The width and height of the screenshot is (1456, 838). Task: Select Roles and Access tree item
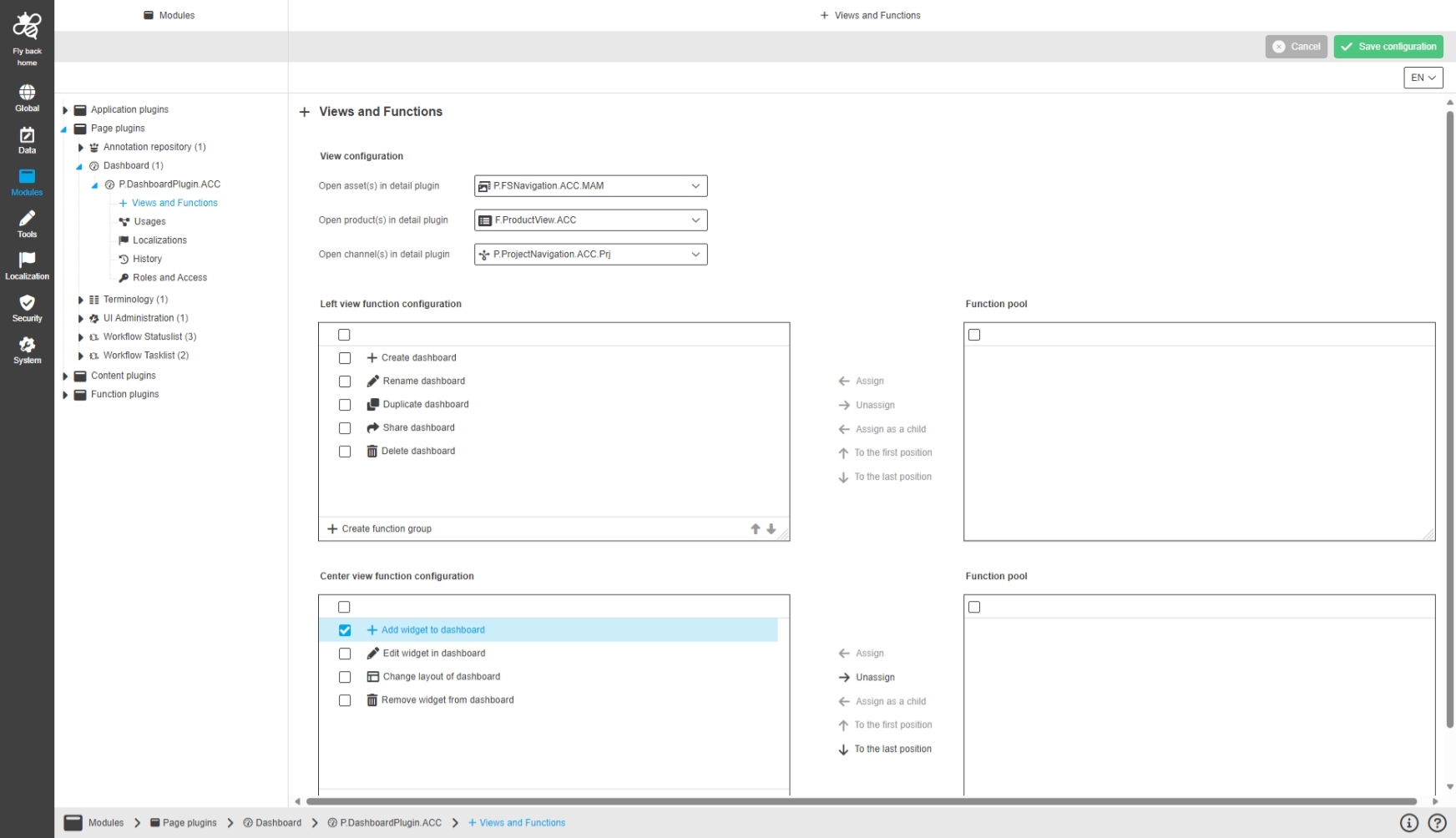coord(169,278)
